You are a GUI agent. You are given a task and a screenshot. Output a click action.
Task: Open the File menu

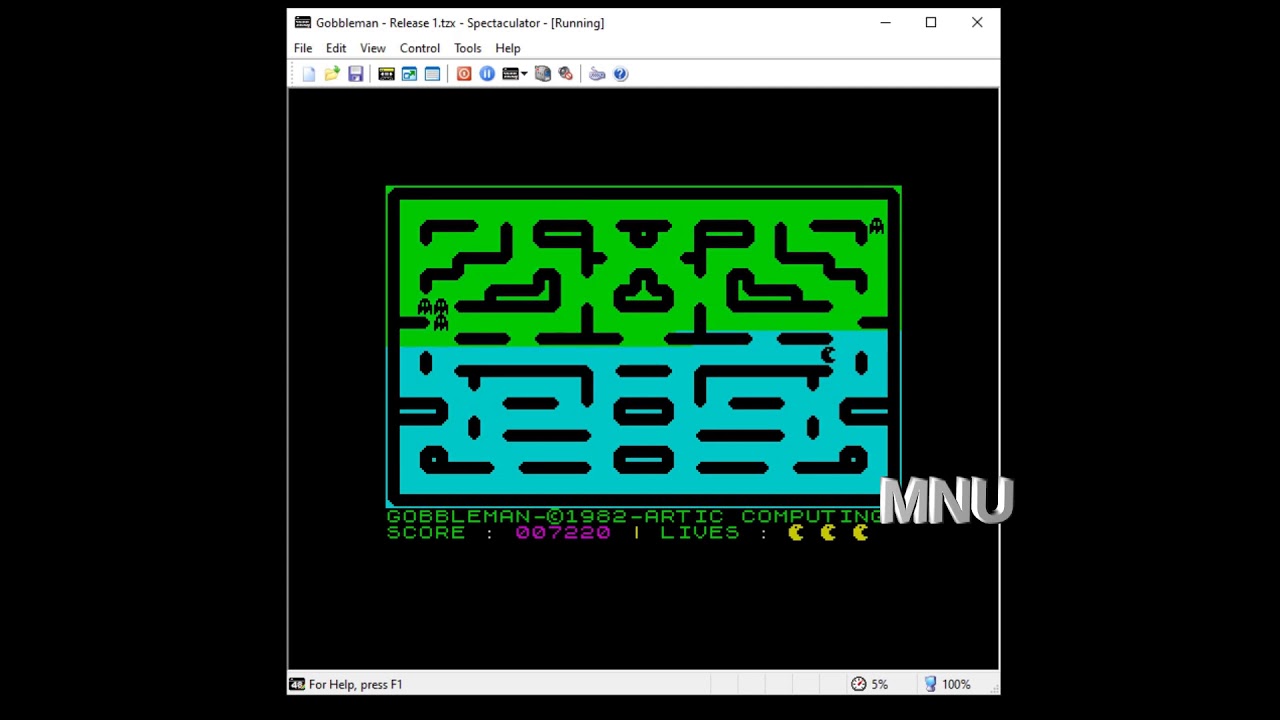(303, 48)
